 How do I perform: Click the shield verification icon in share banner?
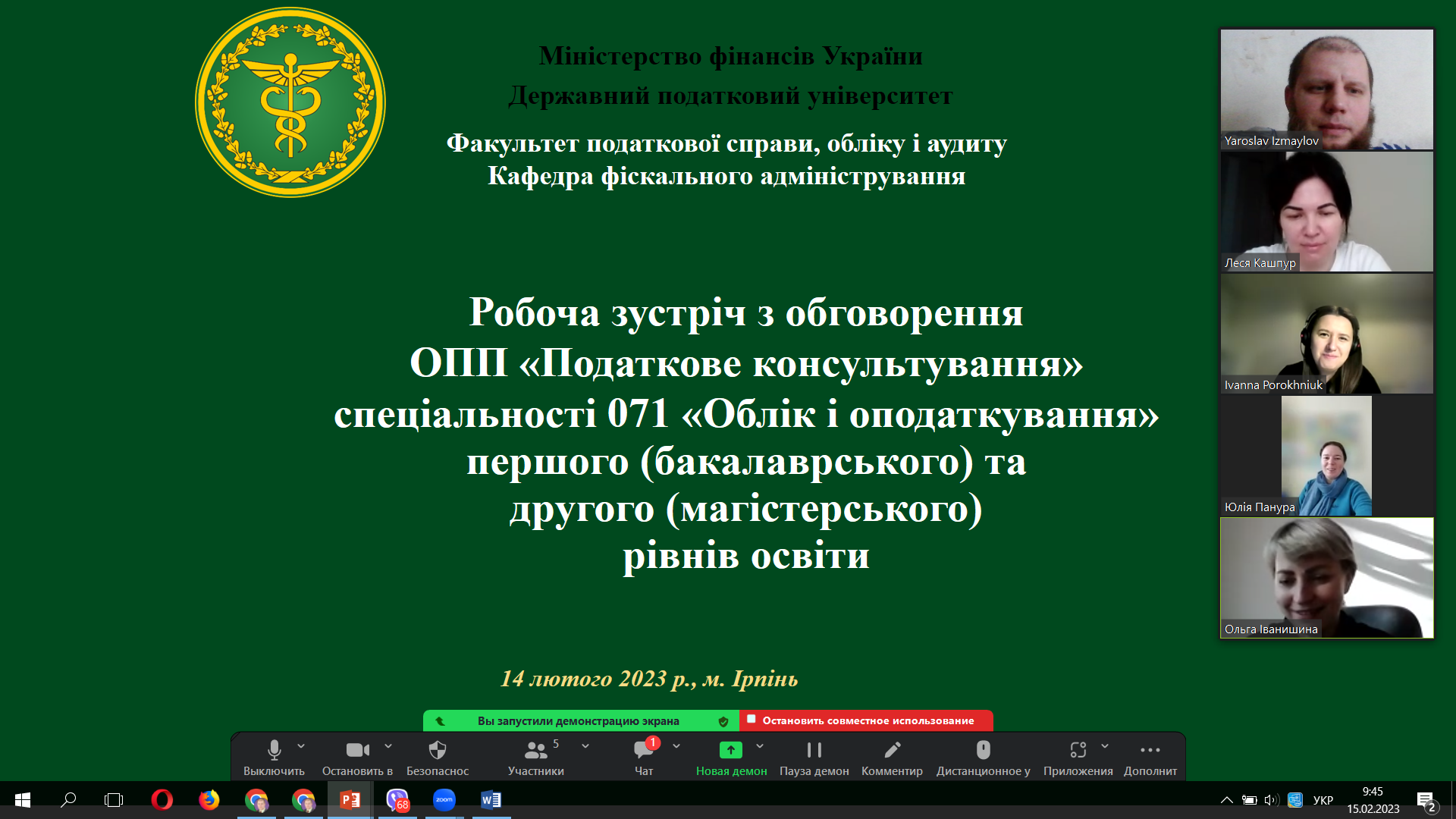pos(723,721)
